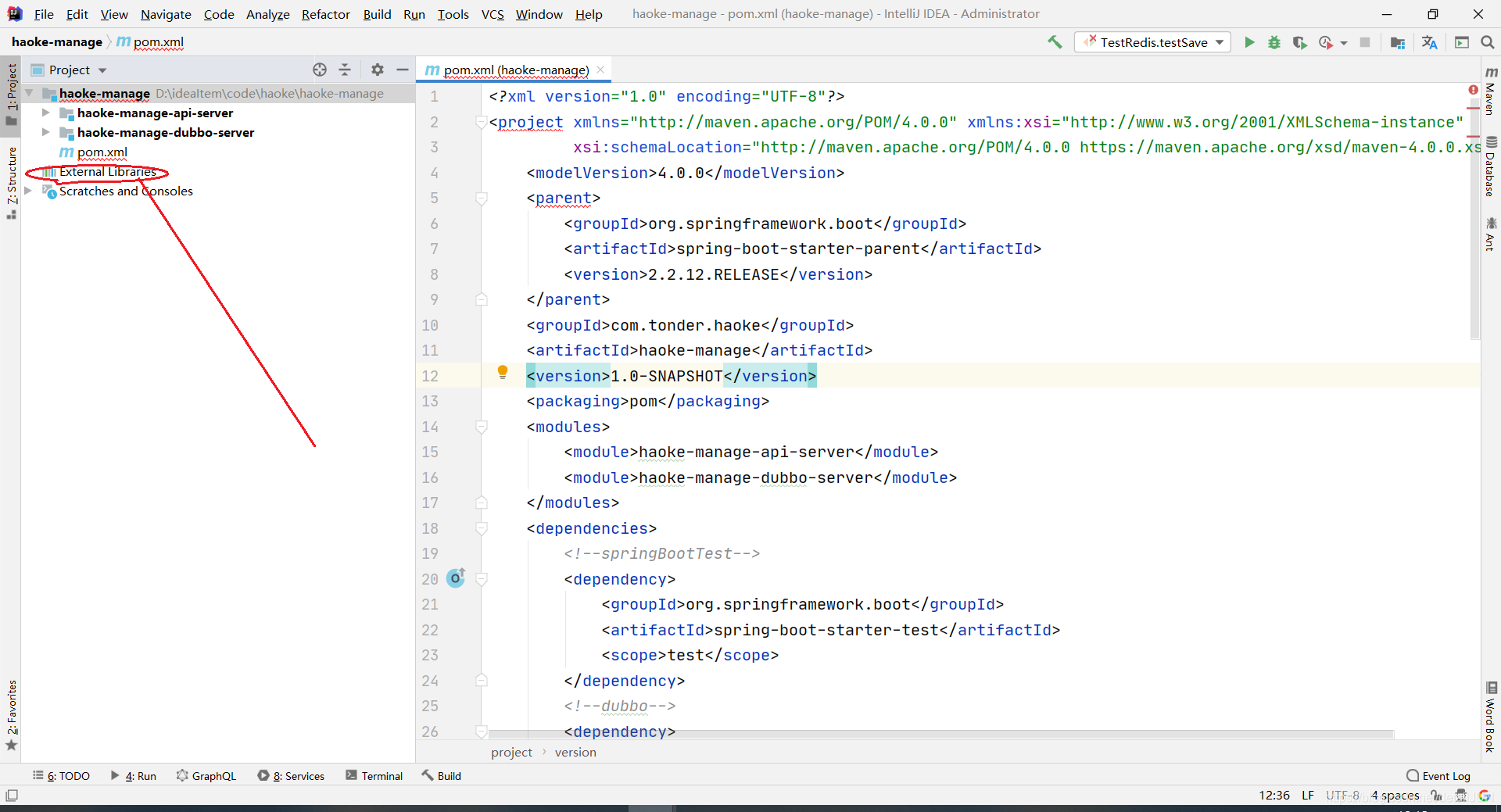Fold the parent block at line 5

pos(482,199)
